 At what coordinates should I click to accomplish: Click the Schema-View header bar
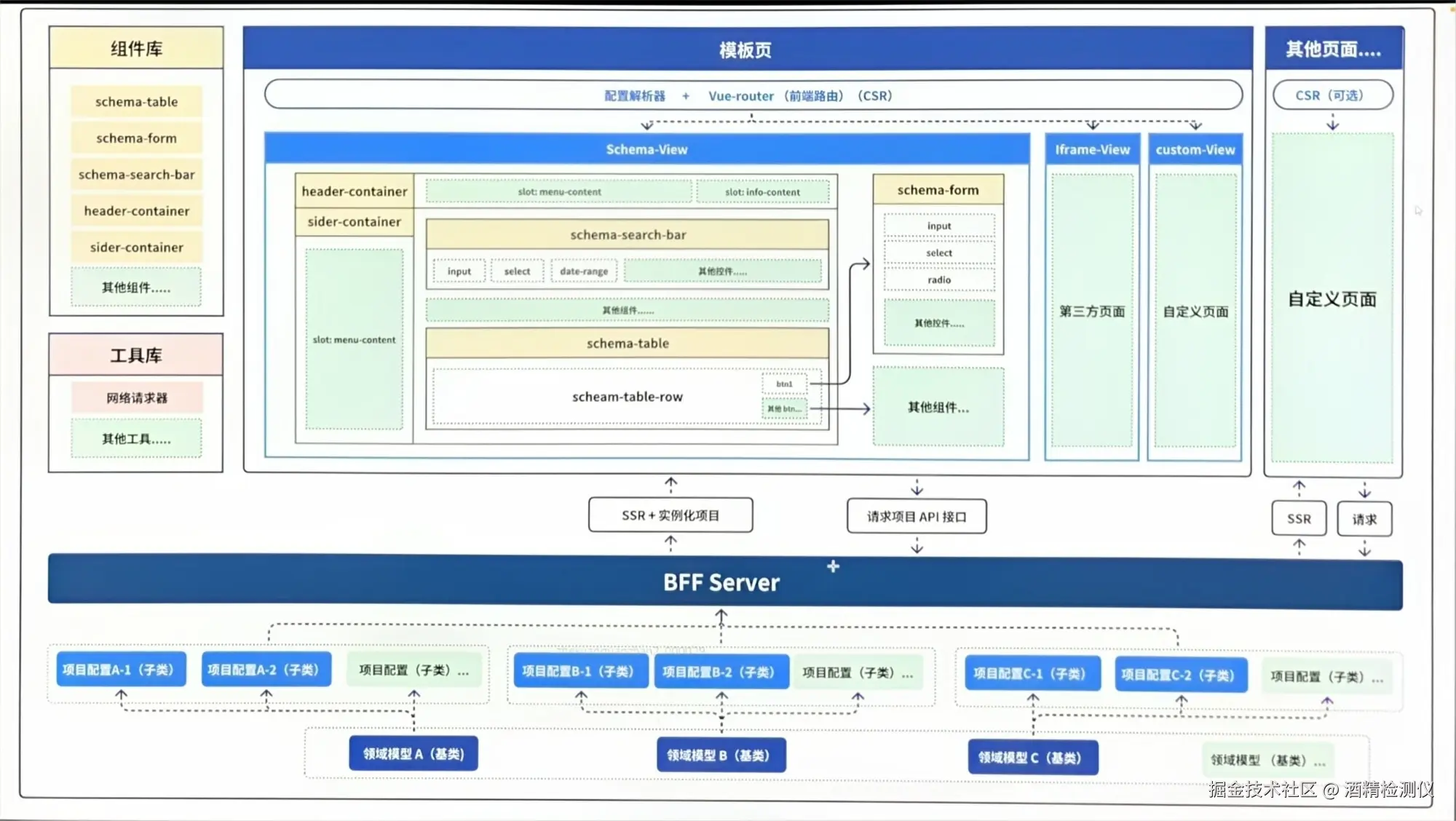[646, 149]
